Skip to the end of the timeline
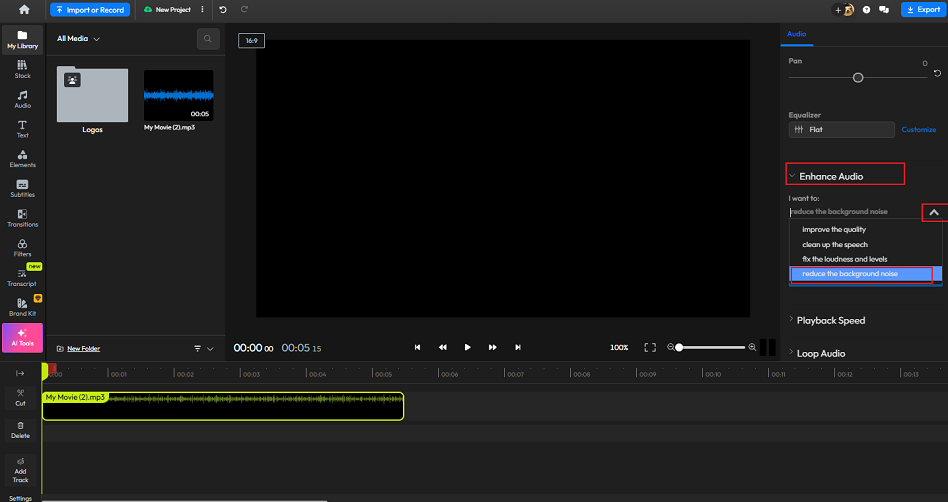 tap(518, 347)
